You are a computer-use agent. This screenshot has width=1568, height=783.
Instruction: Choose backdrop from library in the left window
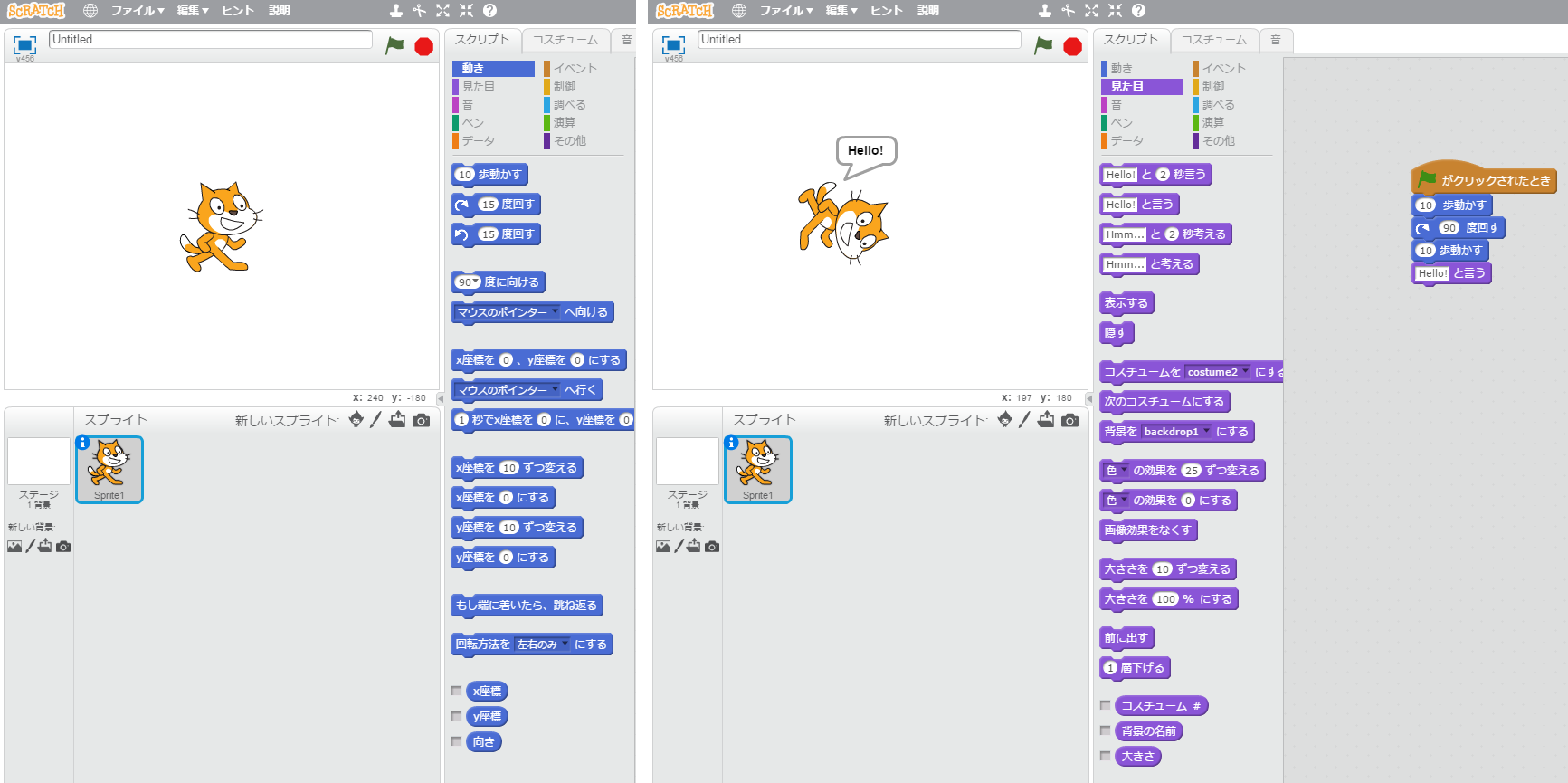click(14, 546)
